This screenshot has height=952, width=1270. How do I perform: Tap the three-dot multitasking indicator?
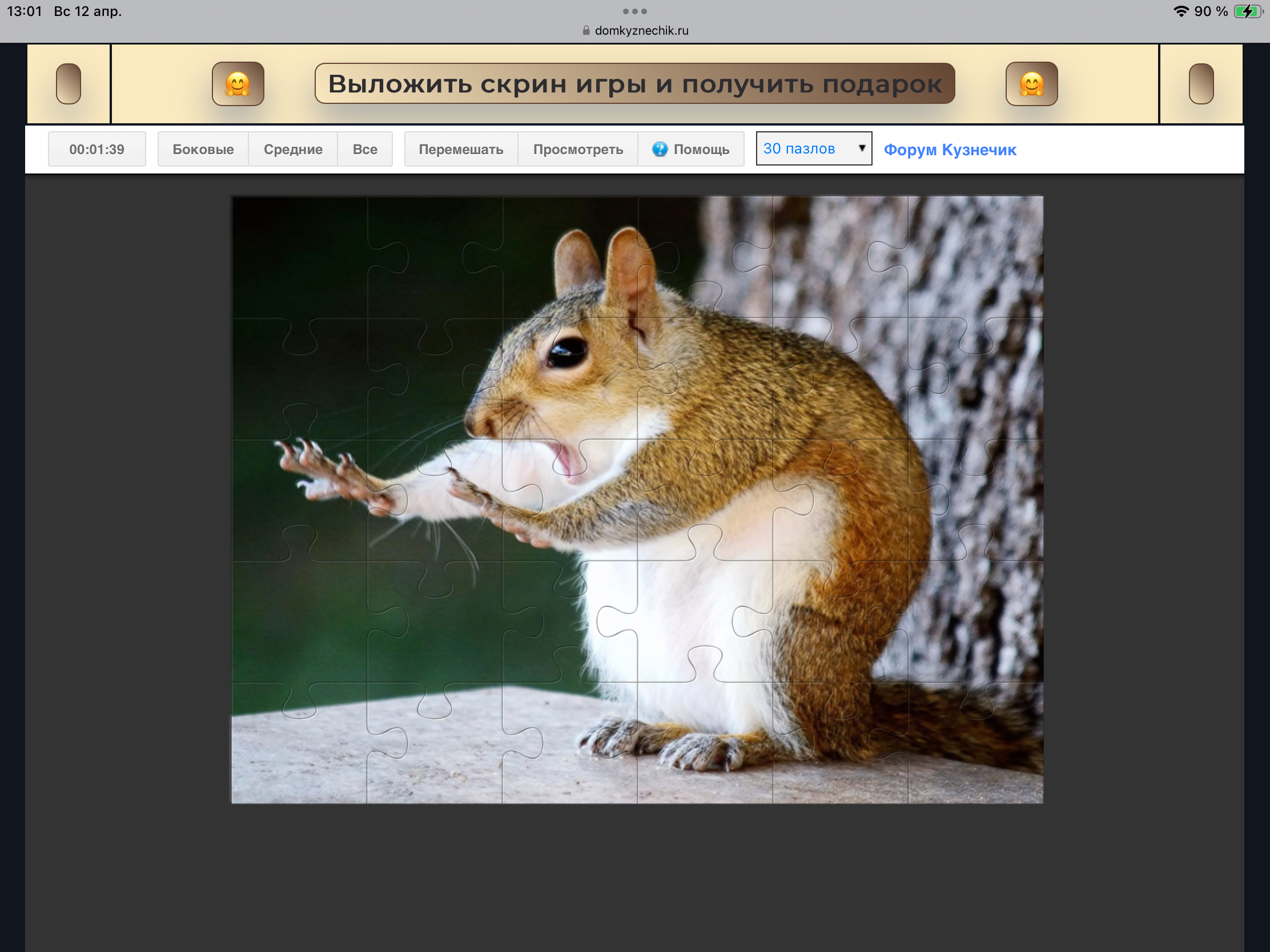pyautogui.click(x=634, y=11)
